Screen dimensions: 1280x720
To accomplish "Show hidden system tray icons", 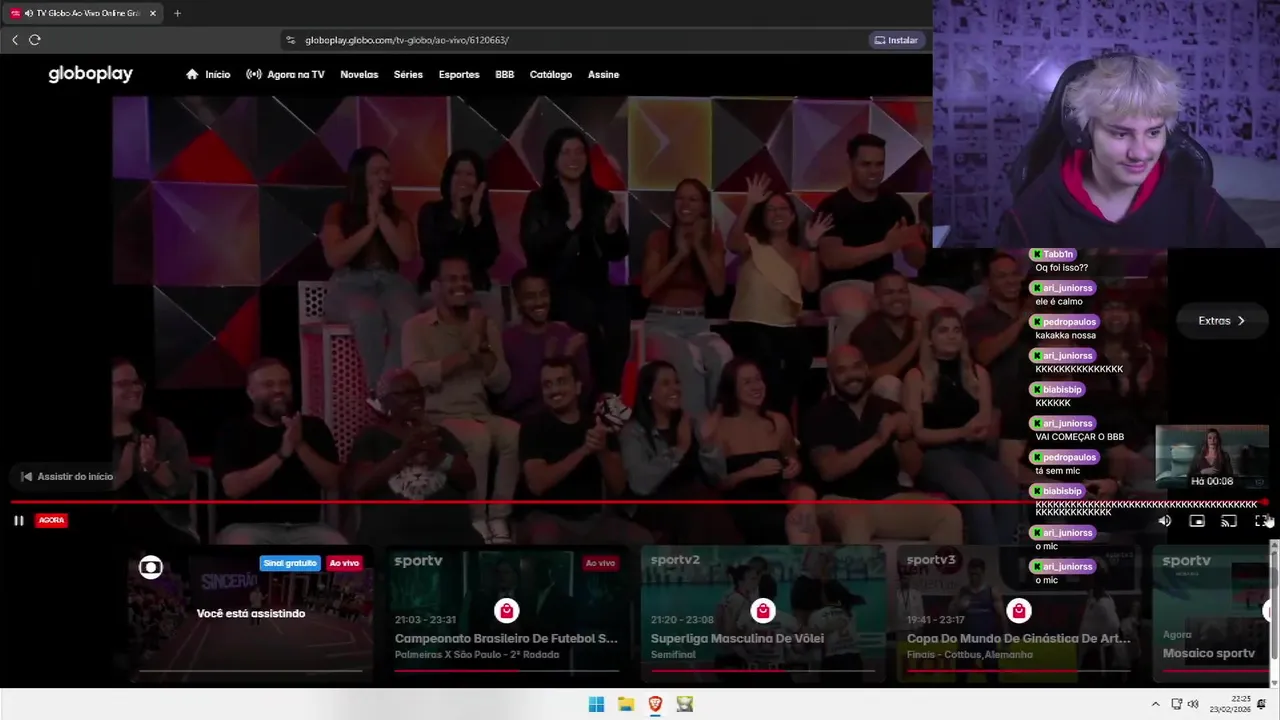I will pyautogui.click(x=1155, y=704).
